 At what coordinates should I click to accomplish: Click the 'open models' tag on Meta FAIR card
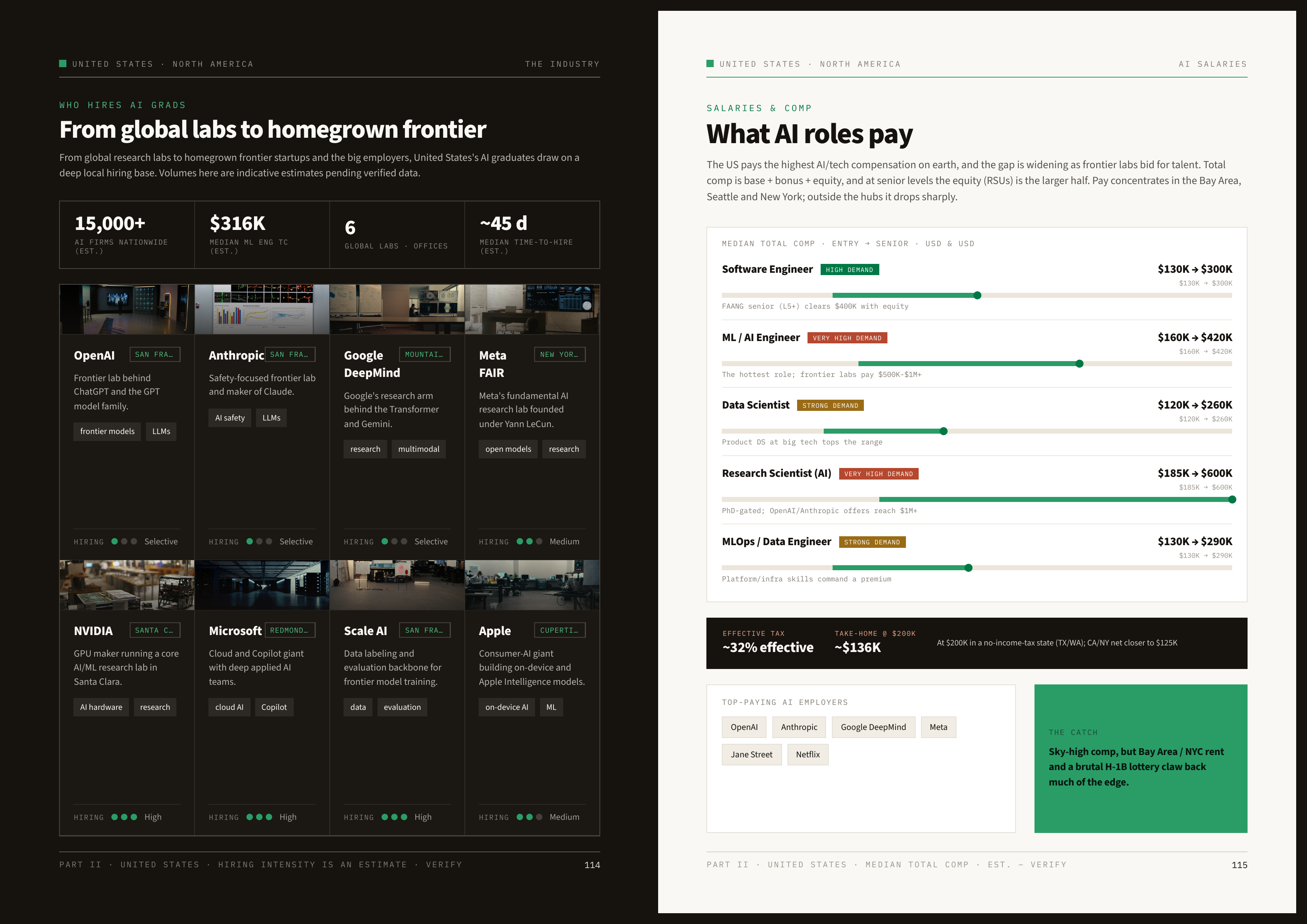click(x=508, y=449)
